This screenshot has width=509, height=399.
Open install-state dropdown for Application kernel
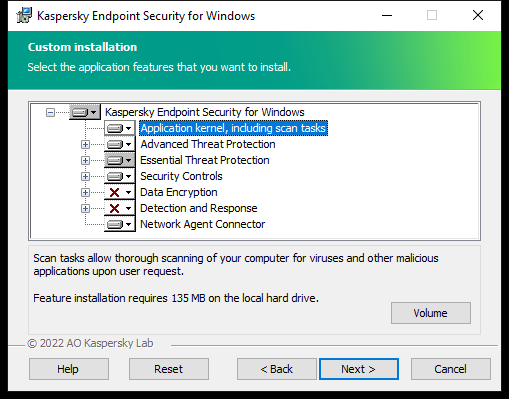point(120,128)
